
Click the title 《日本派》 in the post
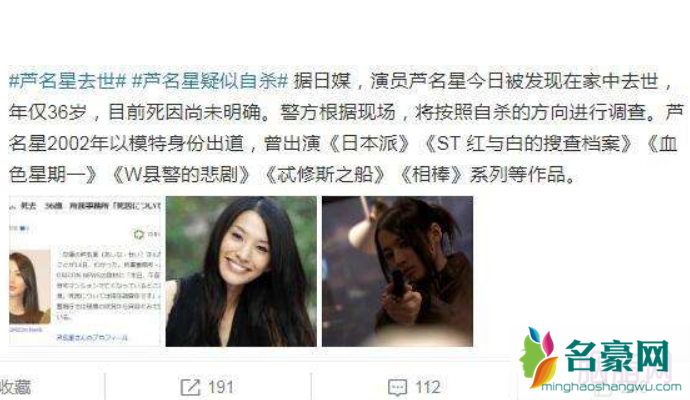click(368, 143)
